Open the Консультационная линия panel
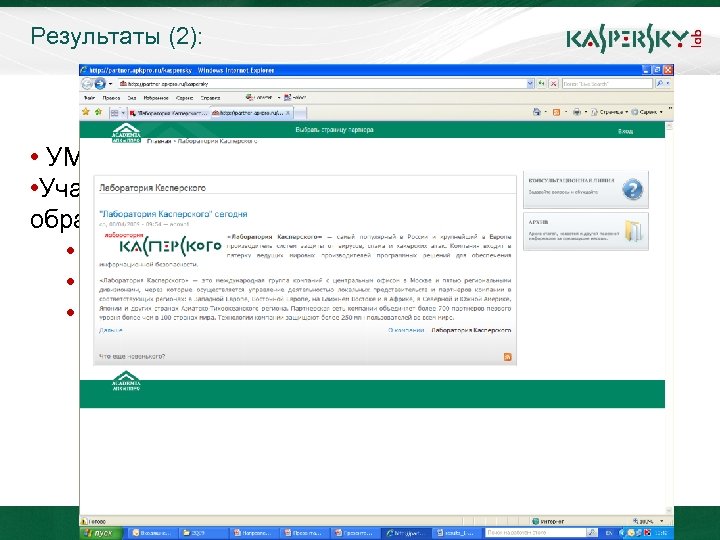The height and width of the screenshot is (540, 720). [586, 190]
